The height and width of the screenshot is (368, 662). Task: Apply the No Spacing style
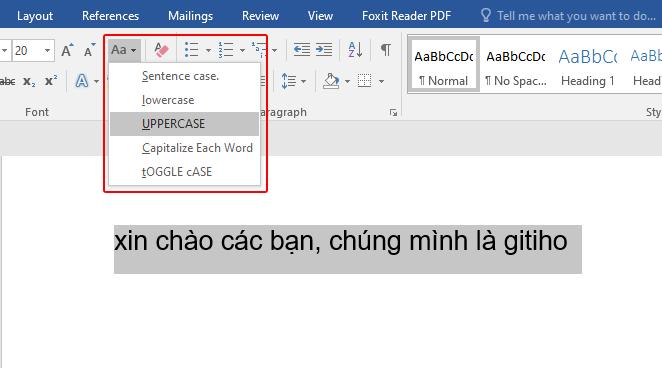point(515,65)
